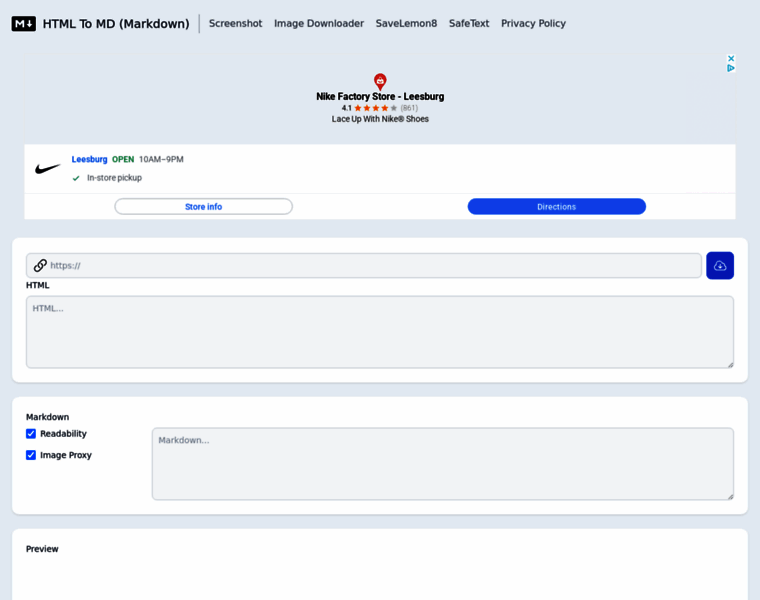760x600 pixels.
Task: Click the 10AM–9PM hours text
Action: point(161,159)
